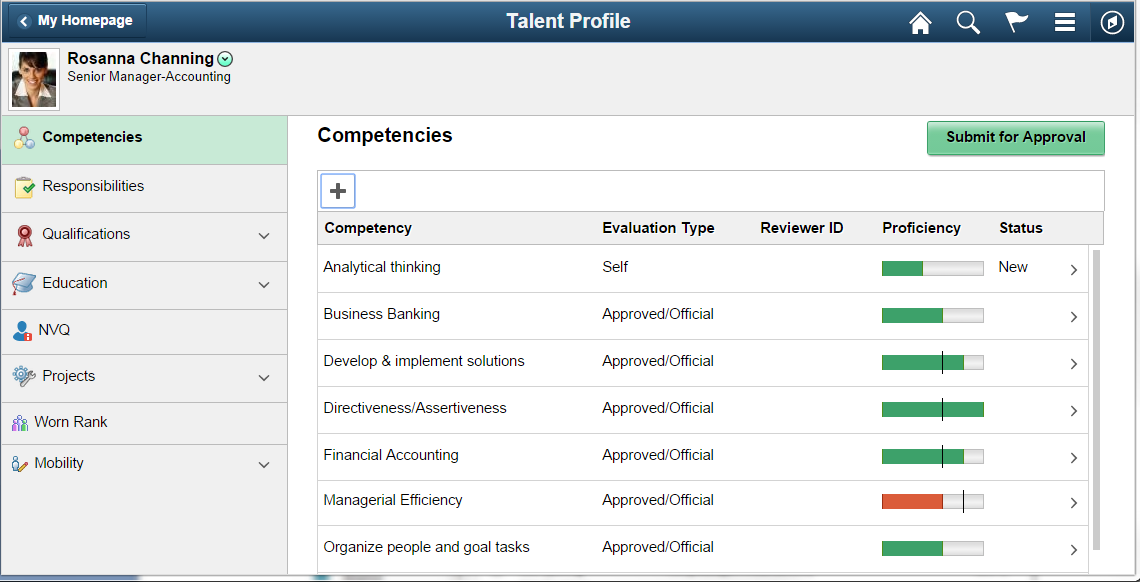This screenshot has width=1140, height=582.
Task: Open the Home icon in header
Action: [x=920, y=23]
